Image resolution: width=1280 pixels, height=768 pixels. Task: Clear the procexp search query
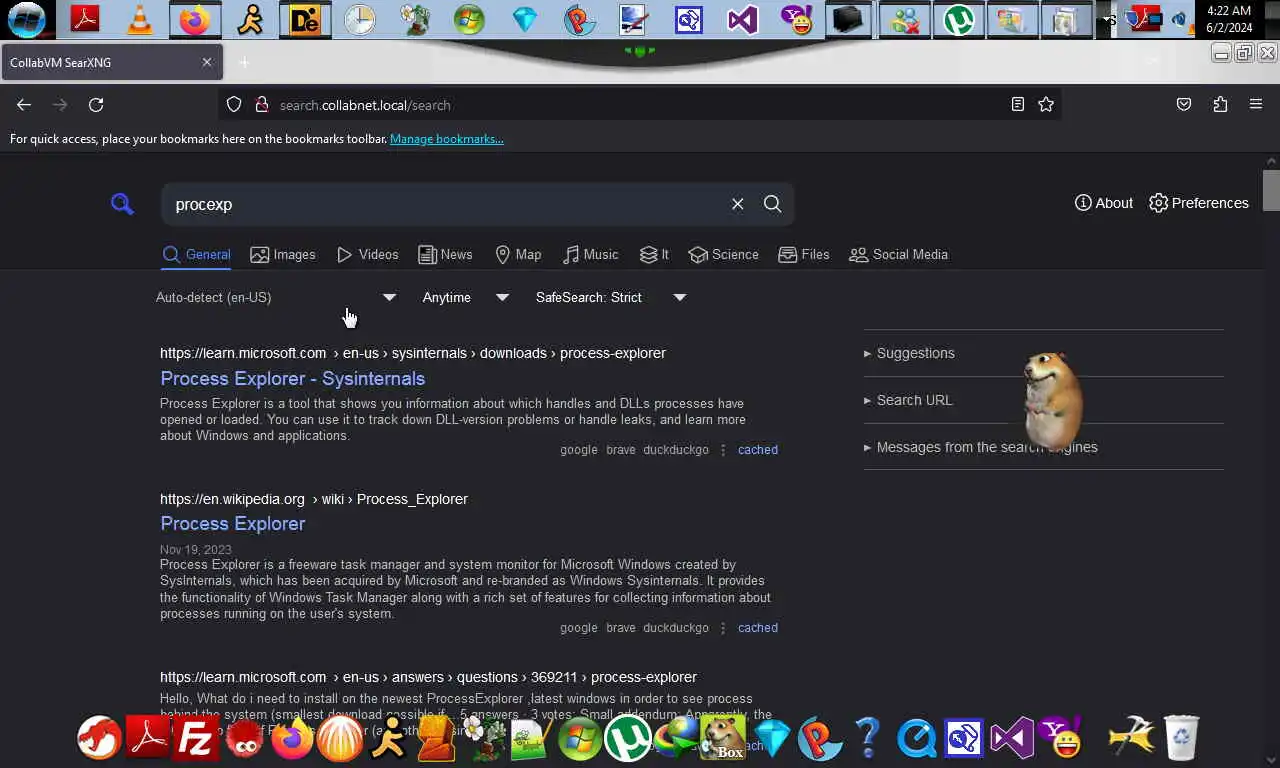point(738,204)
